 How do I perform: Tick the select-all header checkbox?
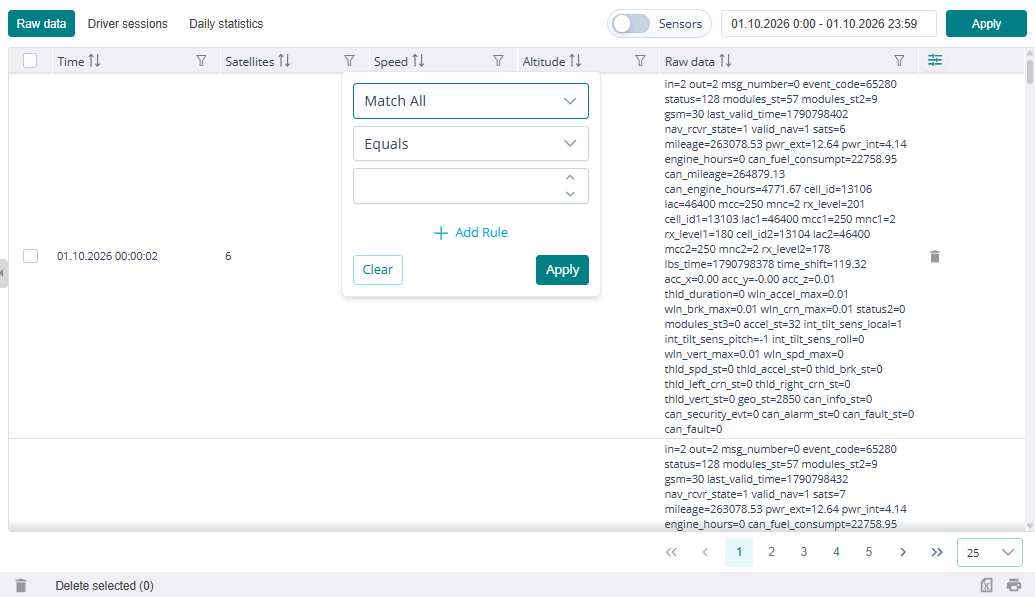point(30,61)
